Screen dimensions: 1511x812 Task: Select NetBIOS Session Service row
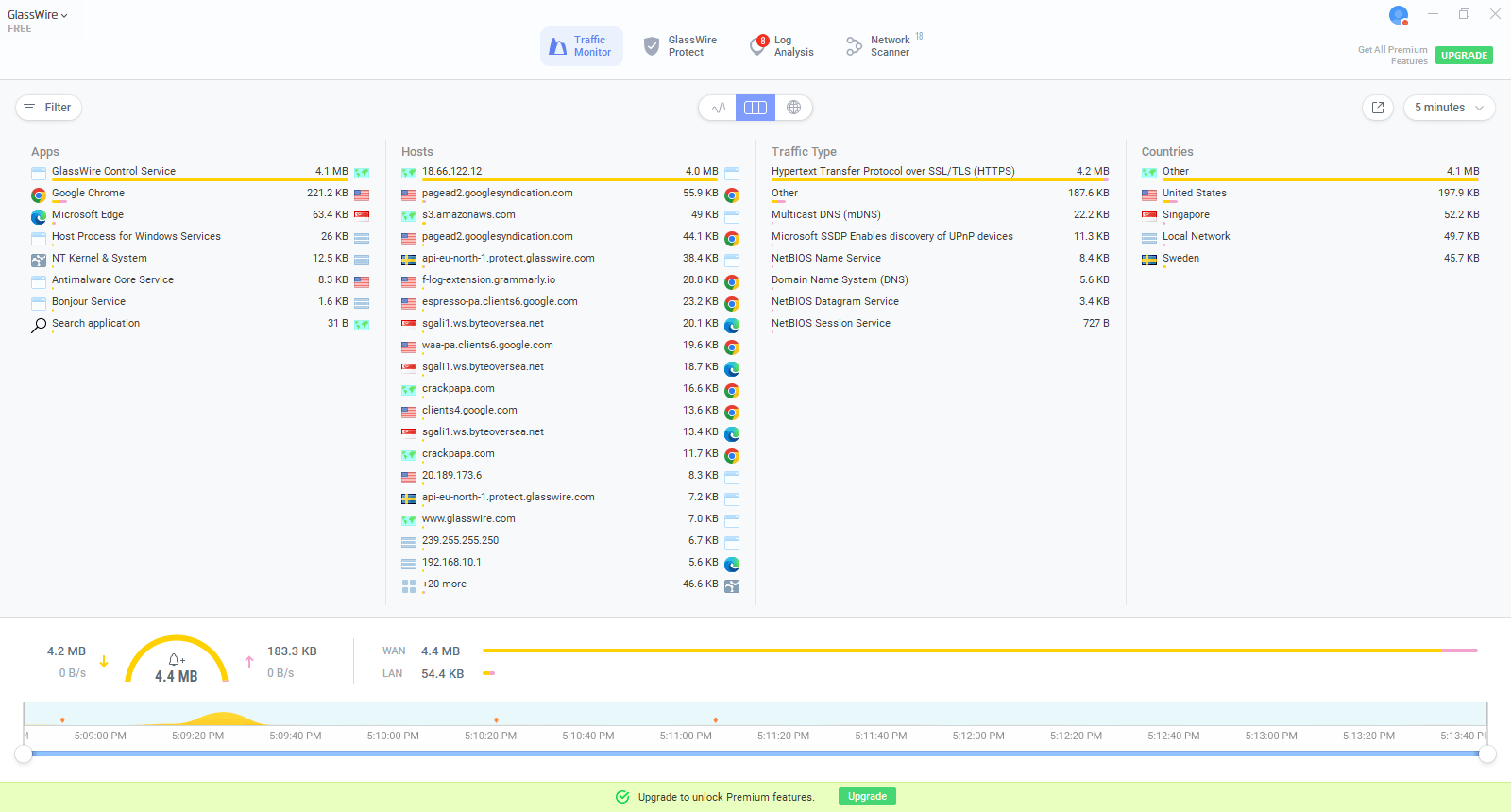(941, 324)
